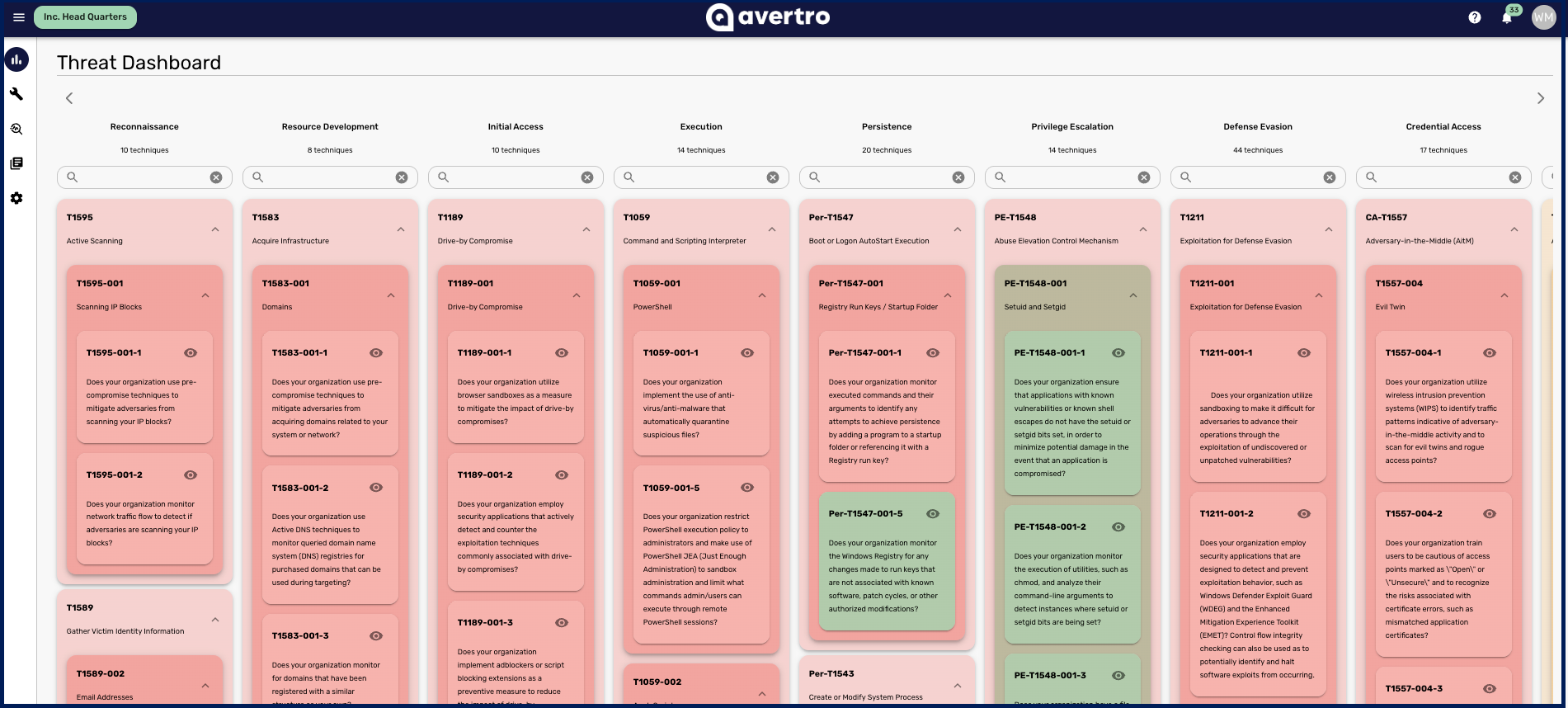Image resolution: width=1568 pixels, height=708 pixels.
Task: Toggle eye icon on T1595-001-1 card
Action: (191, 352)
